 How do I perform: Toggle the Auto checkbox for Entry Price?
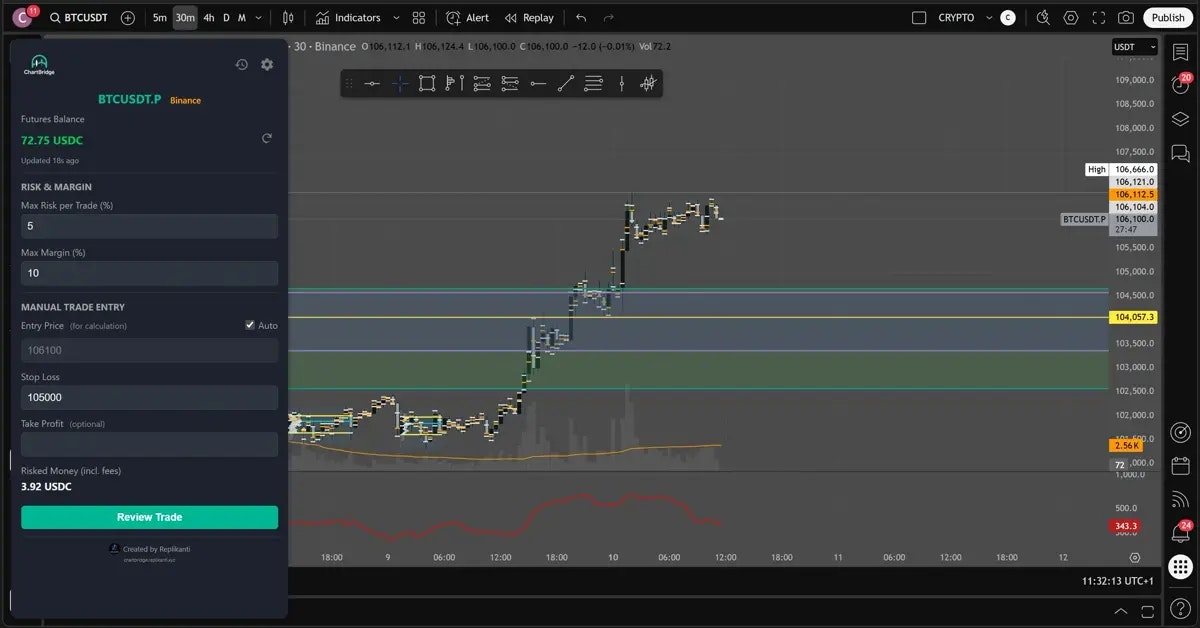point(249,324)
